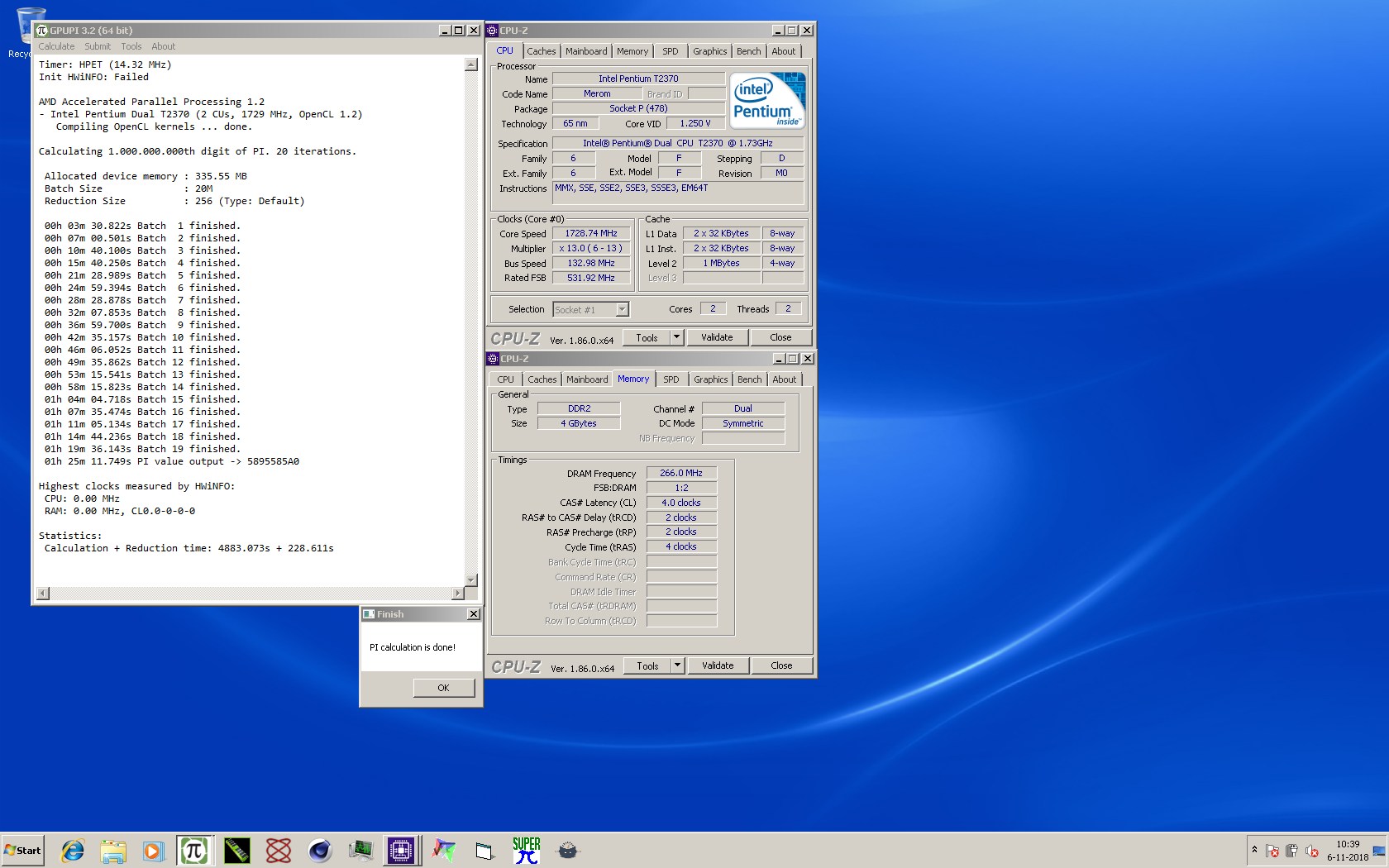Open Tools dropdown arrow in bottom CPU-Z
1389x868 pixels.
point(677,665)
